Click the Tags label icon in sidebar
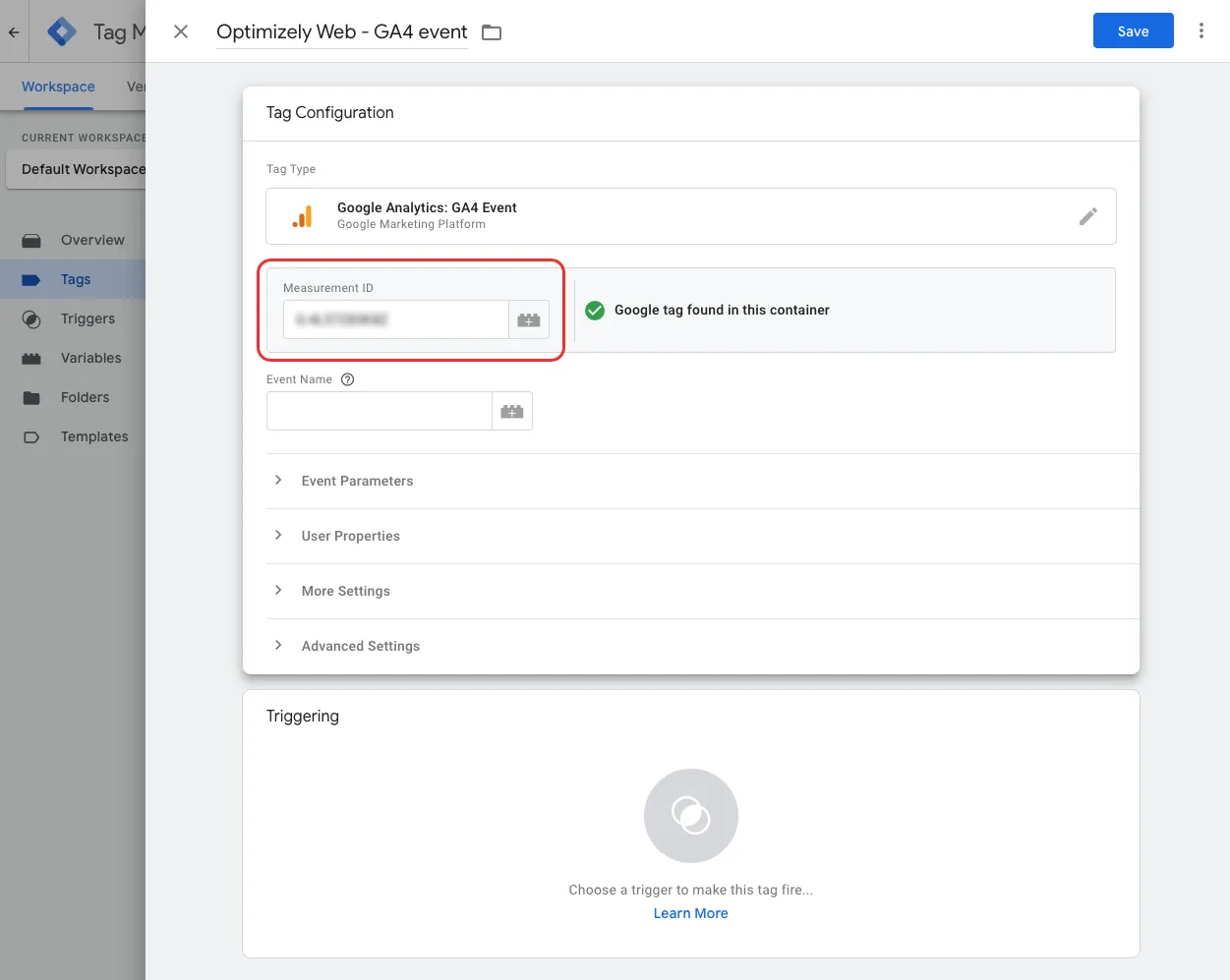 tap(31, 280)
